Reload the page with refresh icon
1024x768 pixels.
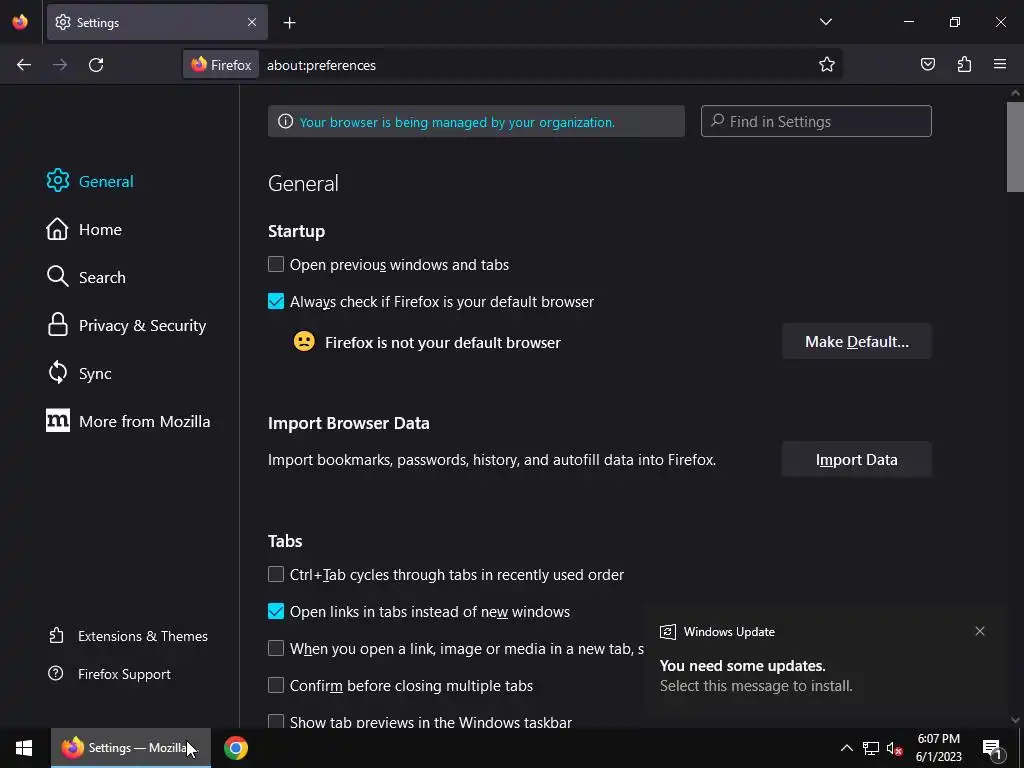pos(96,65)
